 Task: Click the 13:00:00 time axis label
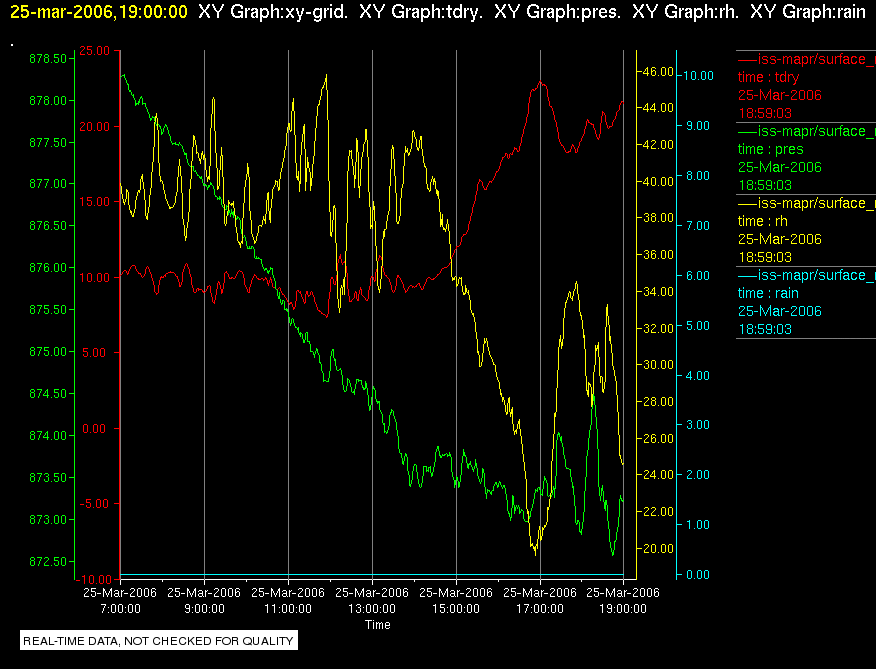coord(372,609)
